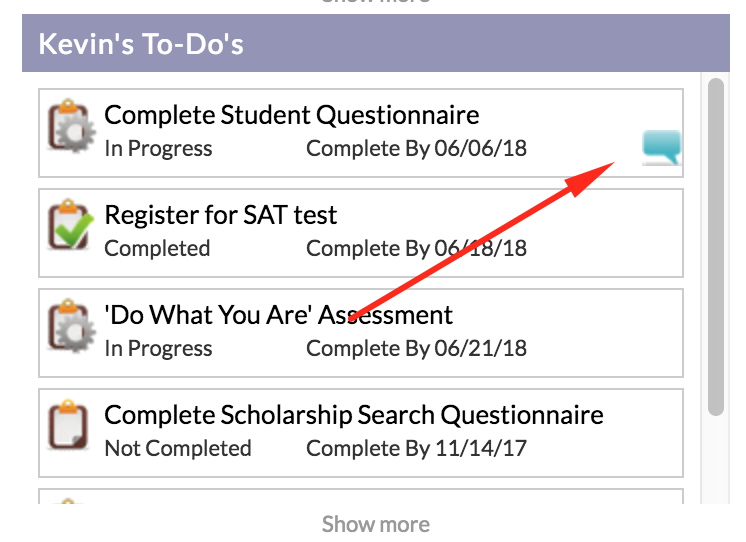
Task: Click the to-do list scrollbar thumb
Action: (x=716, y=247)
